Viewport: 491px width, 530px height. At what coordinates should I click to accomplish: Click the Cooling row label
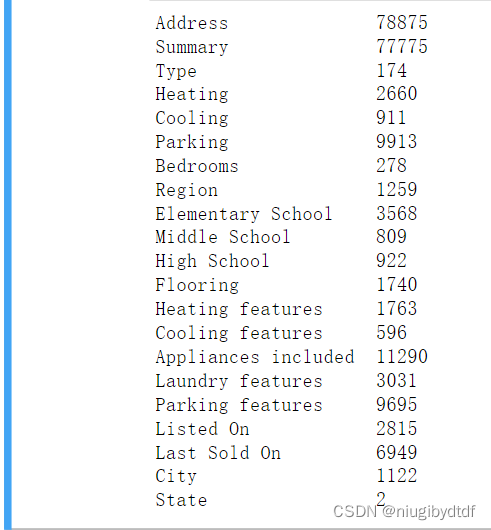click(x=192, y=118)
